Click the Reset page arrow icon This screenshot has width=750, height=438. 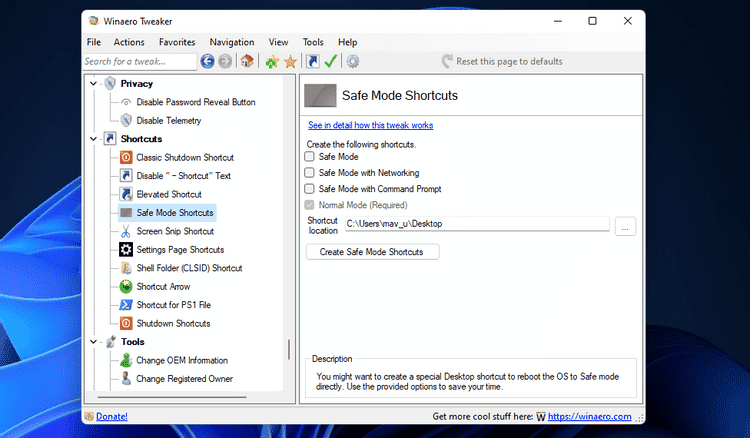coord(447,61)
